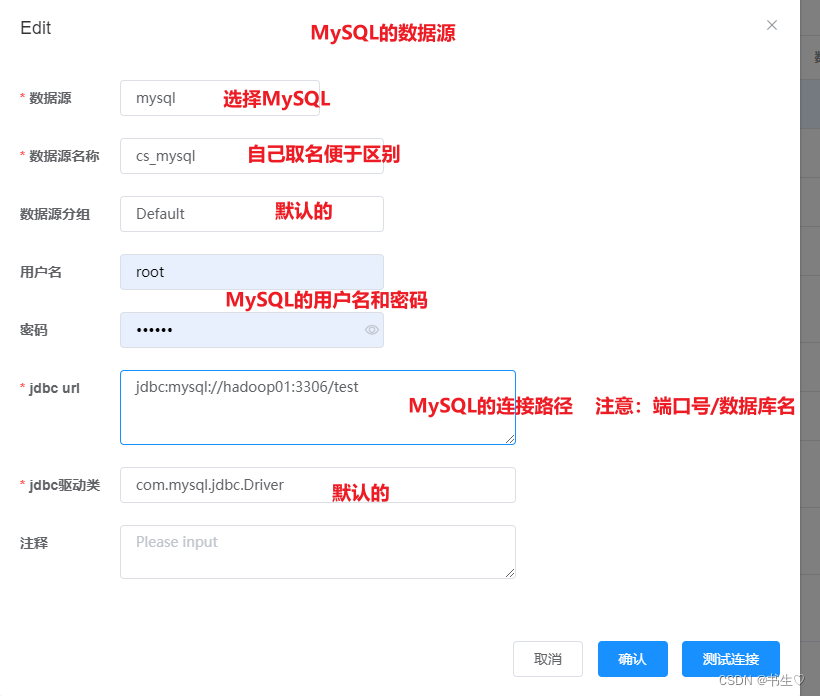
Task: Click the 取消 cancel button
Action: coord(548,659)
